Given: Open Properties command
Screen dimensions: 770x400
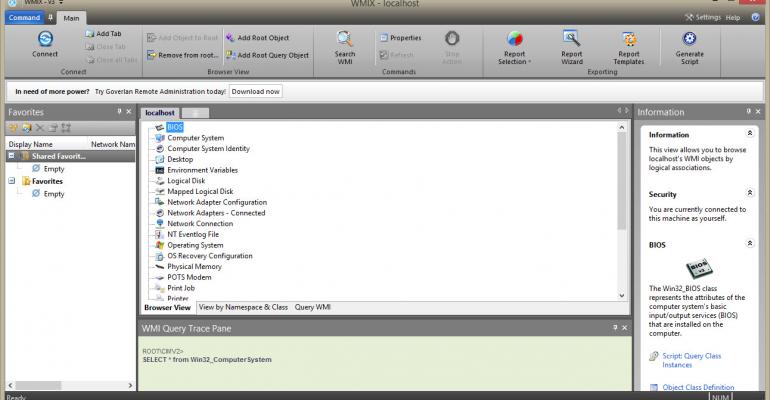Looking at the screenshot, I should pyautogui.click(x=401, y=38).
